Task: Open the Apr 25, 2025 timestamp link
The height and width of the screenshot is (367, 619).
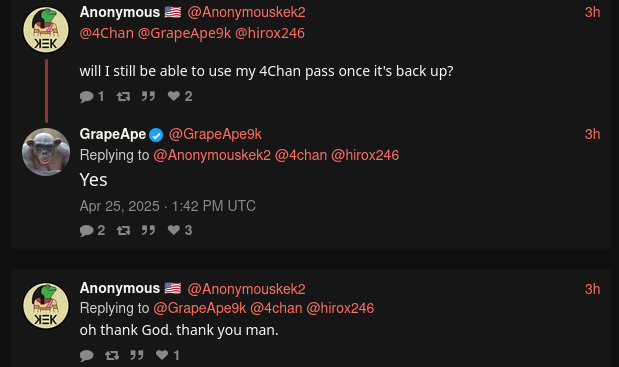Action: coord(168,206)
